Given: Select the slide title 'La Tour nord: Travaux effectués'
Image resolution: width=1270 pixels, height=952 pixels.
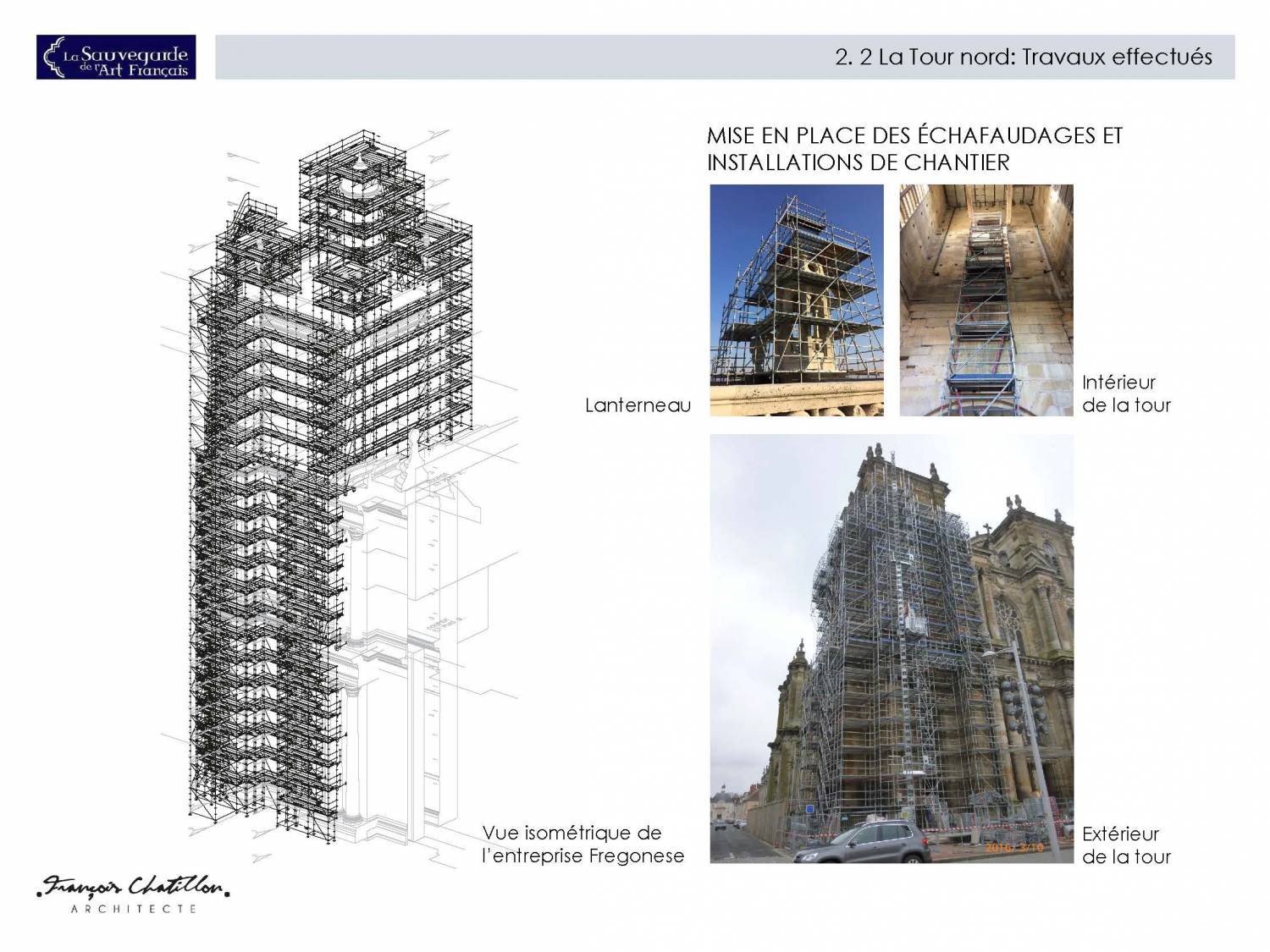Looking at the screenshot, I should [1023, 57].
